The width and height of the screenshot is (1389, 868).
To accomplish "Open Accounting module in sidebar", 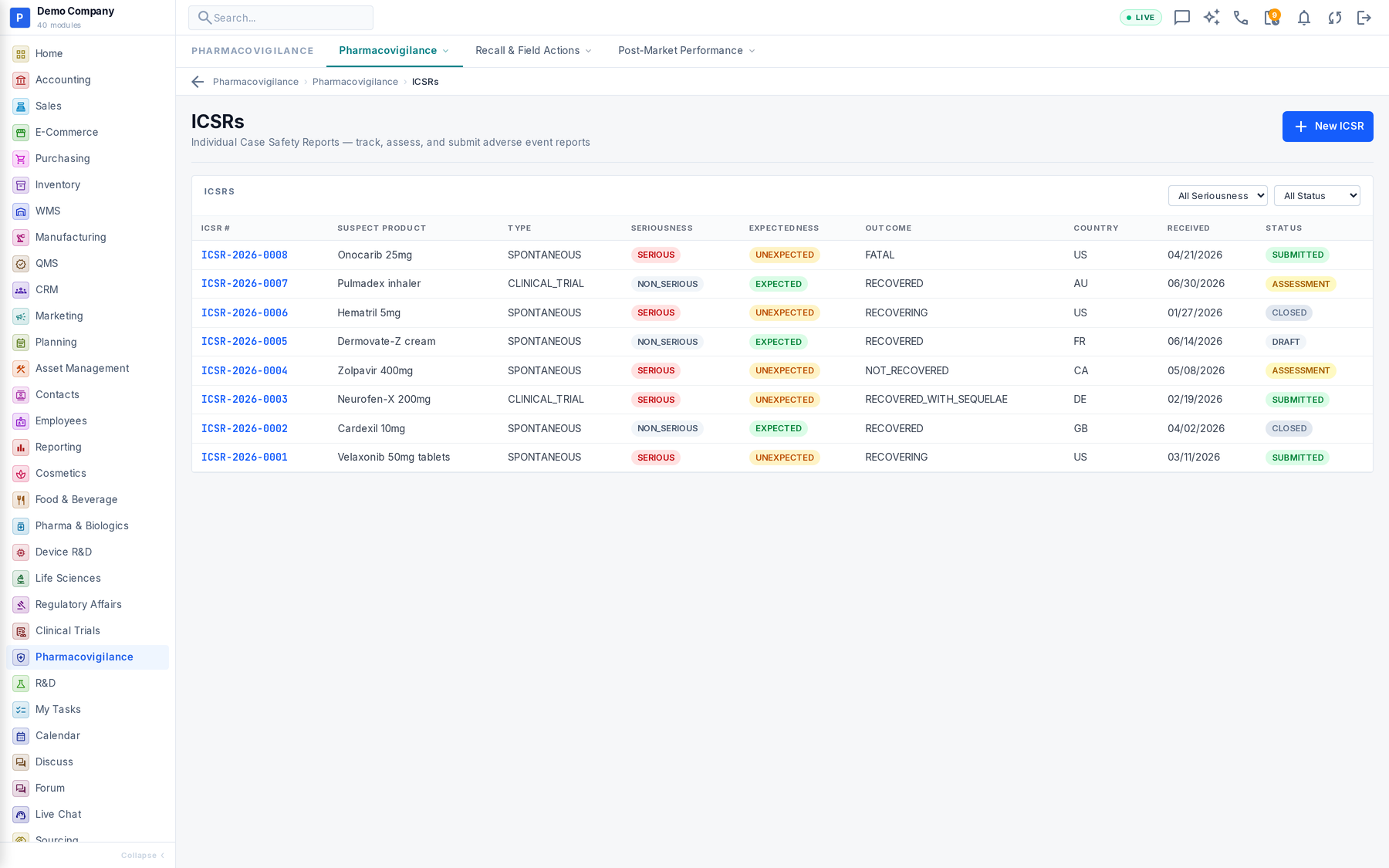I will point(87,79).
